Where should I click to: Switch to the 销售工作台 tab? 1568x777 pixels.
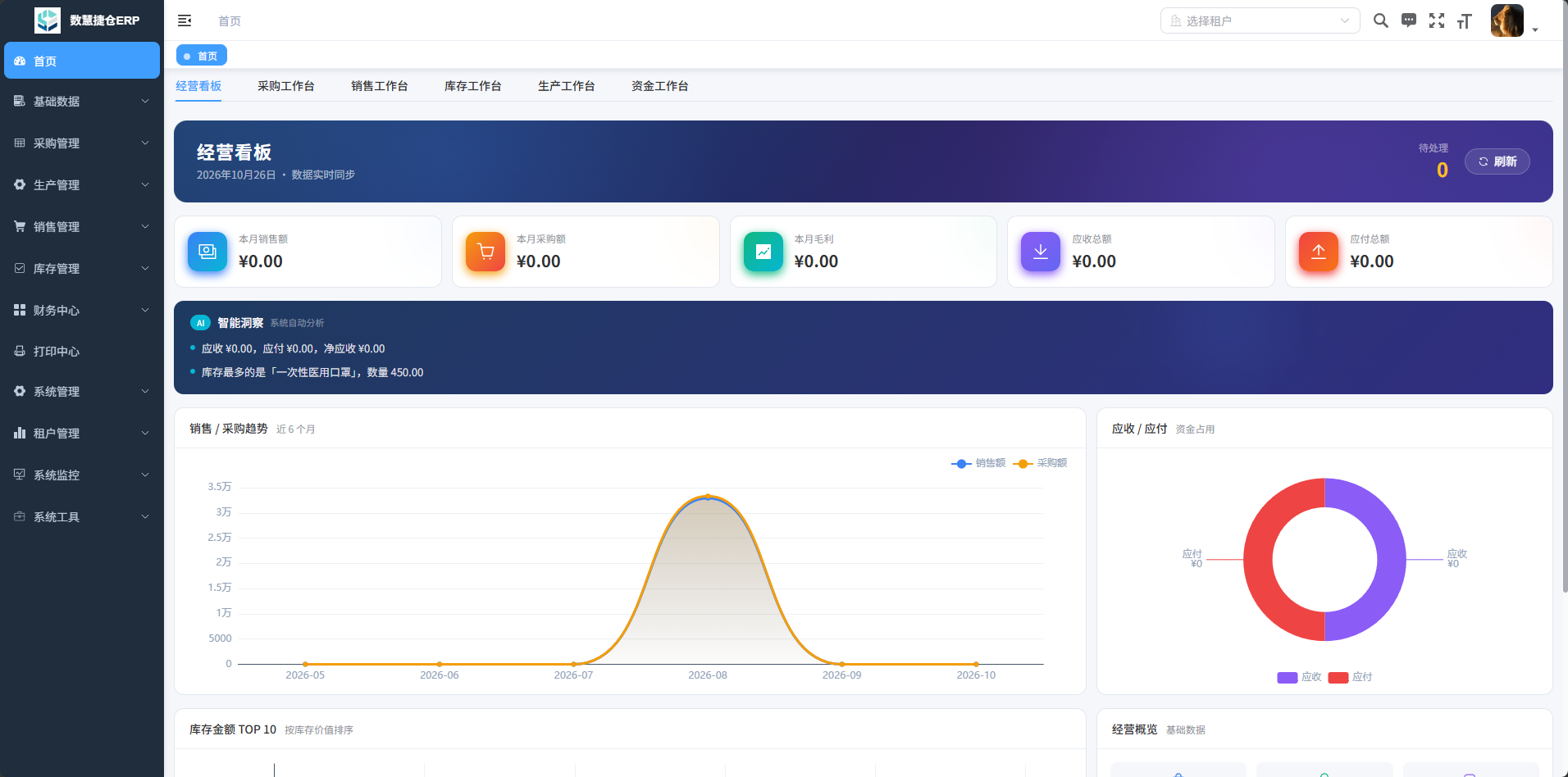pos(379,86)
